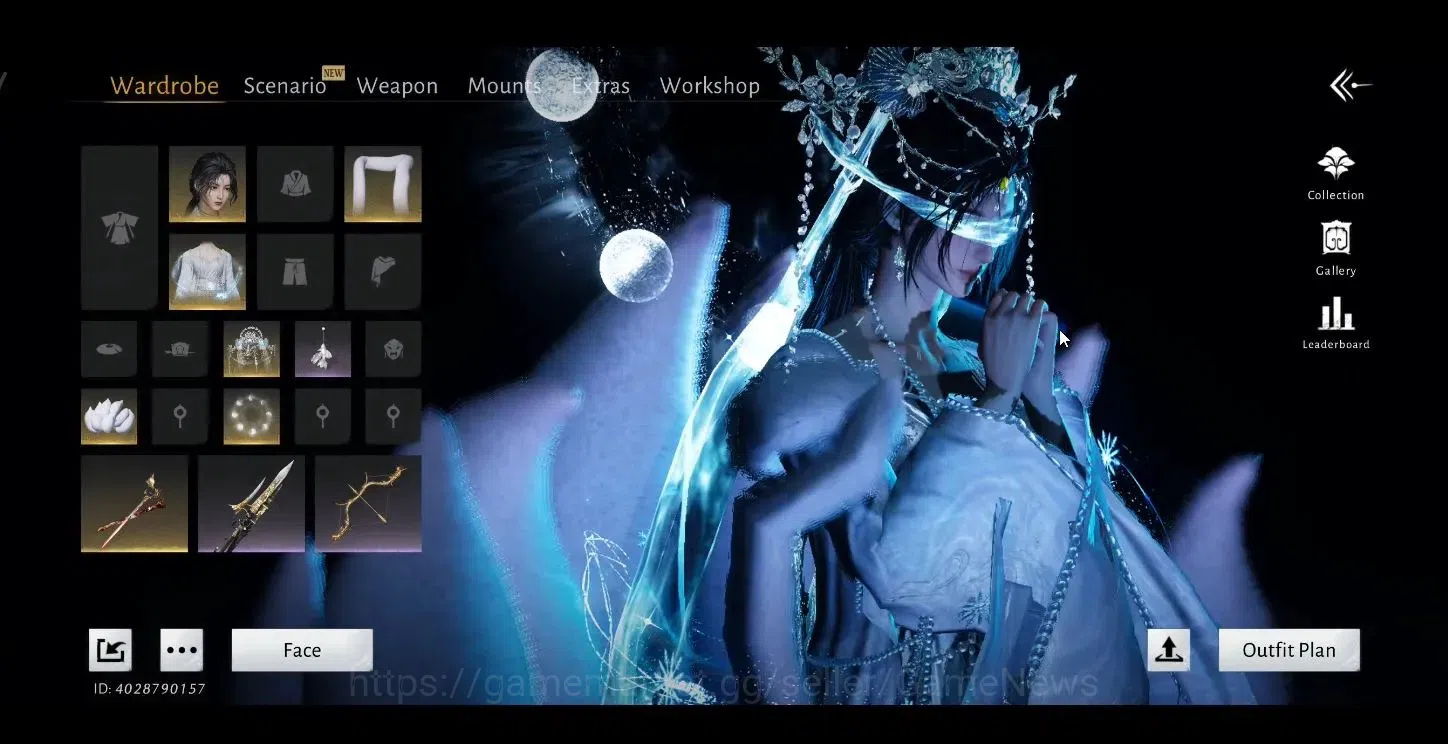Image resolution: width=1448 pixels, height=744 pixels.
Task: Select the empty headband slot
Action: click(180, 349)
